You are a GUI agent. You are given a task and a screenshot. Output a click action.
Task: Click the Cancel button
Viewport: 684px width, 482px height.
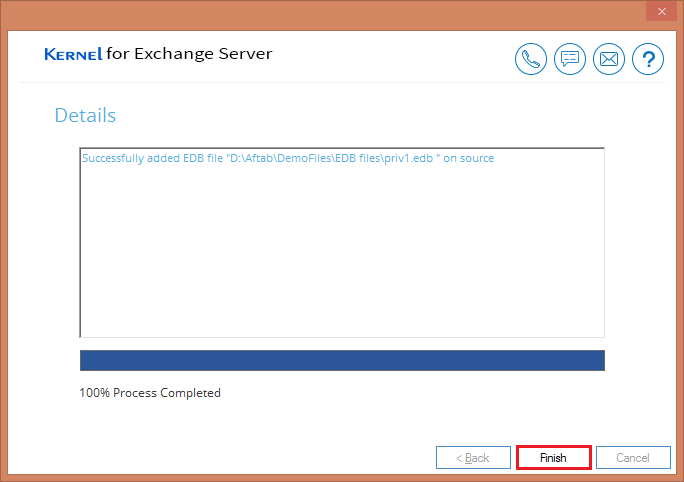[632, 457]
